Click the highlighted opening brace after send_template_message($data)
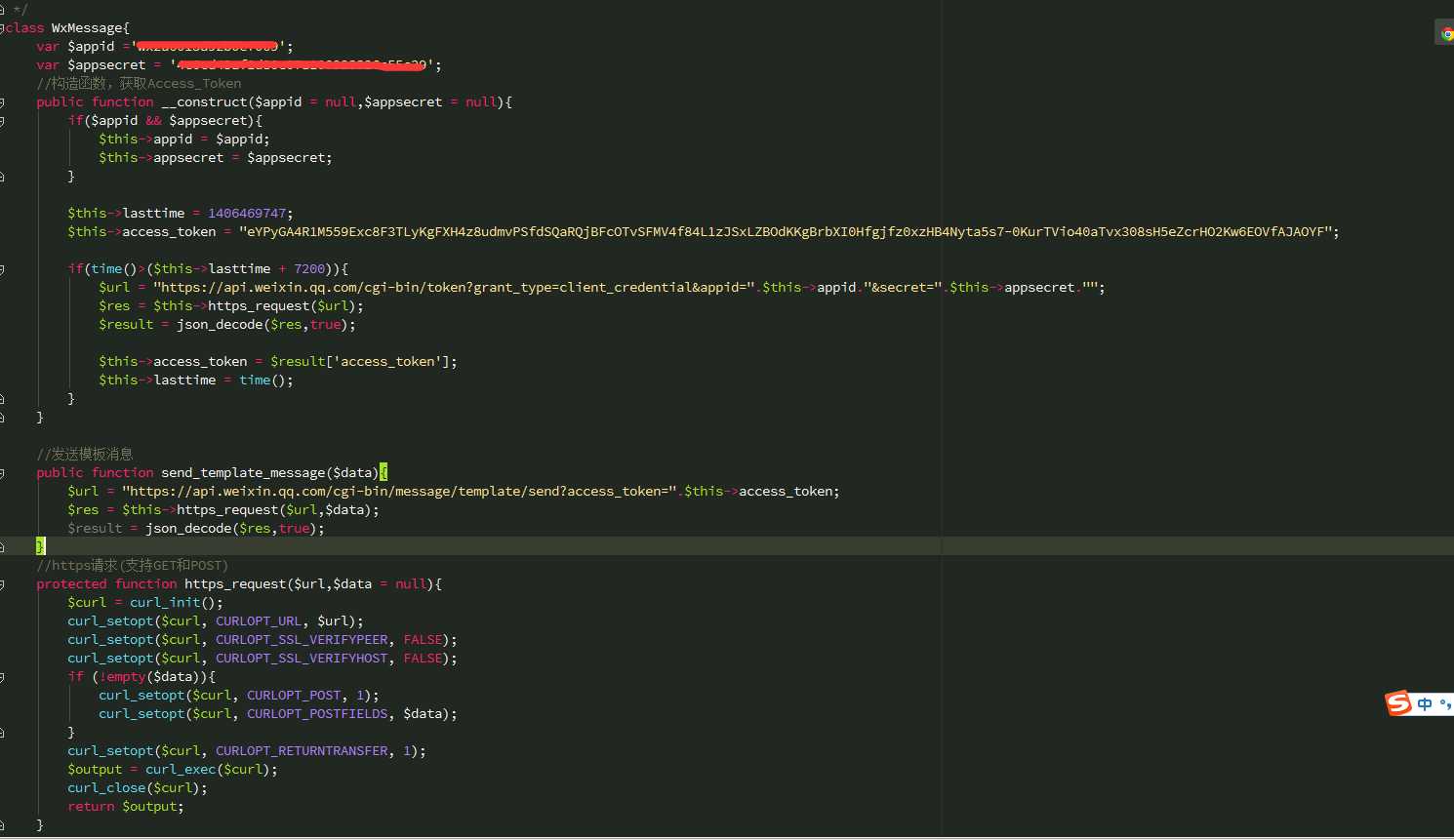Viewport: 1454px width, 840px height. point(384,473)
